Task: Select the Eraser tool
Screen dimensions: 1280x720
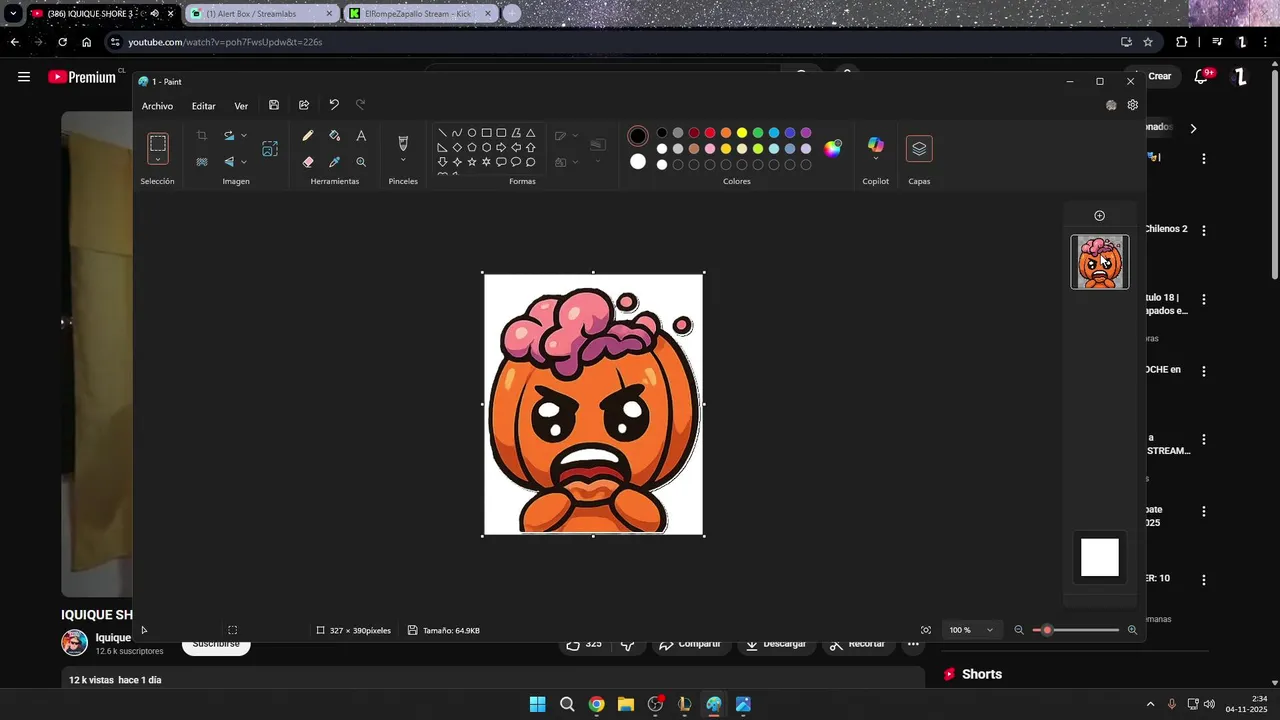Action: point(308,162)
